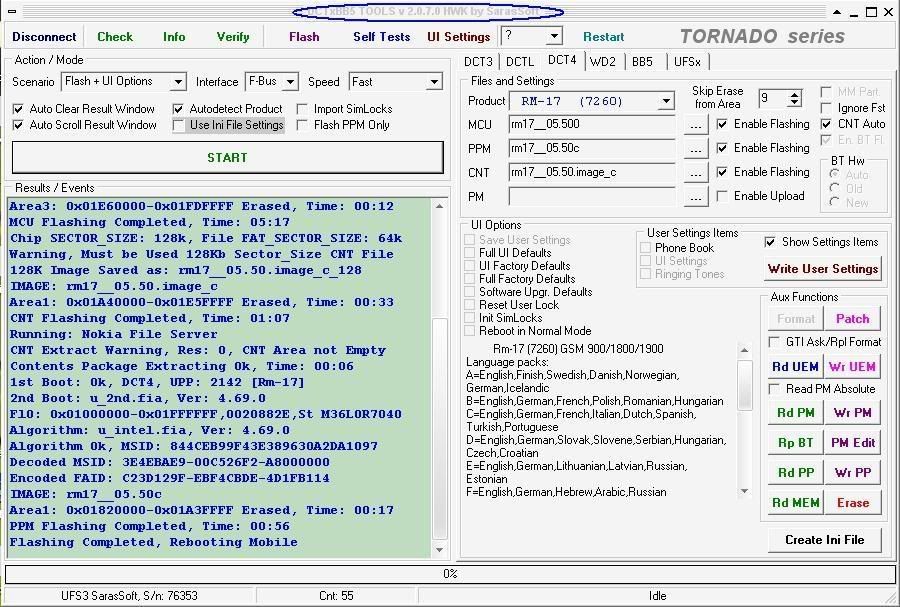This screenshot has width=900, height=607.
Task: Toggle Auto Clear Result Window checkbox
Action: click(18, 109)
